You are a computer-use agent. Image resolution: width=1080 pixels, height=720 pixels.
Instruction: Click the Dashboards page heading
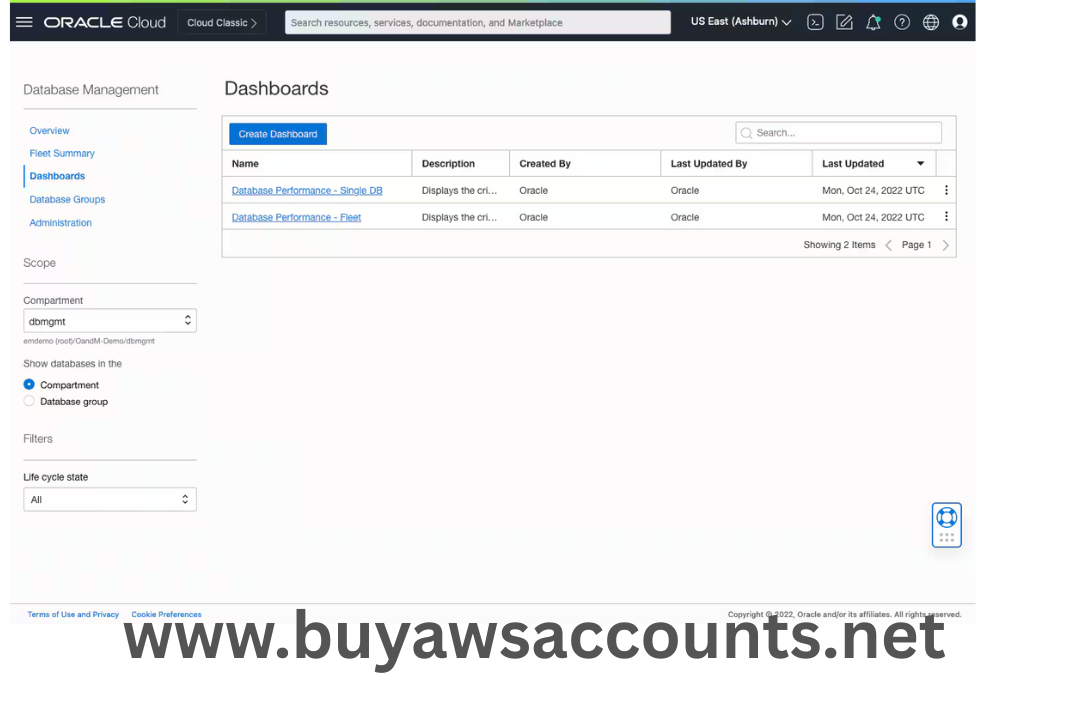276,88
